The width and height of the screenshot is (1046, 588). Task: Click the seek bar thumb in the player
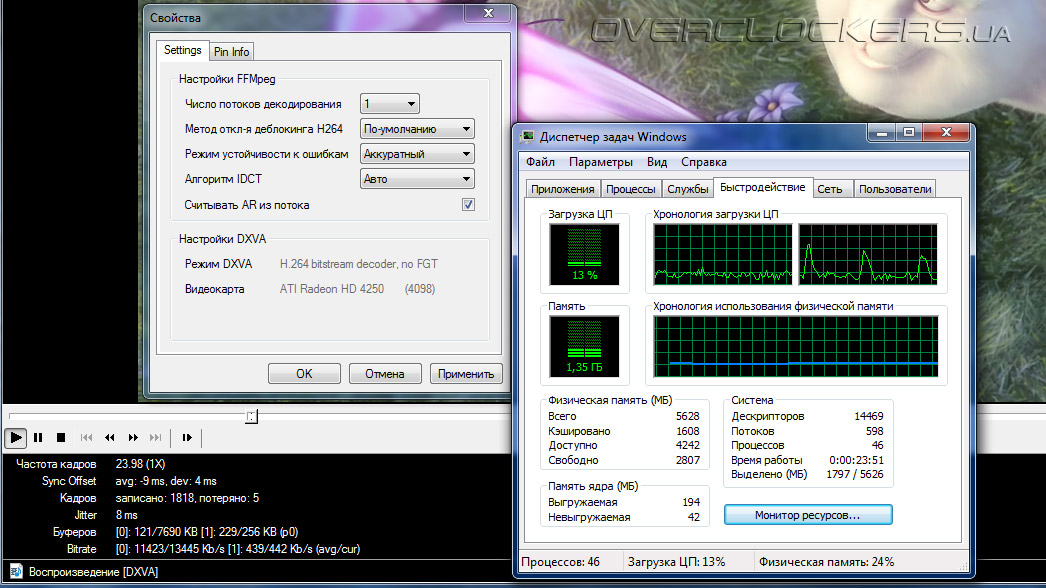pyautogui.click(x=251, y=416)
